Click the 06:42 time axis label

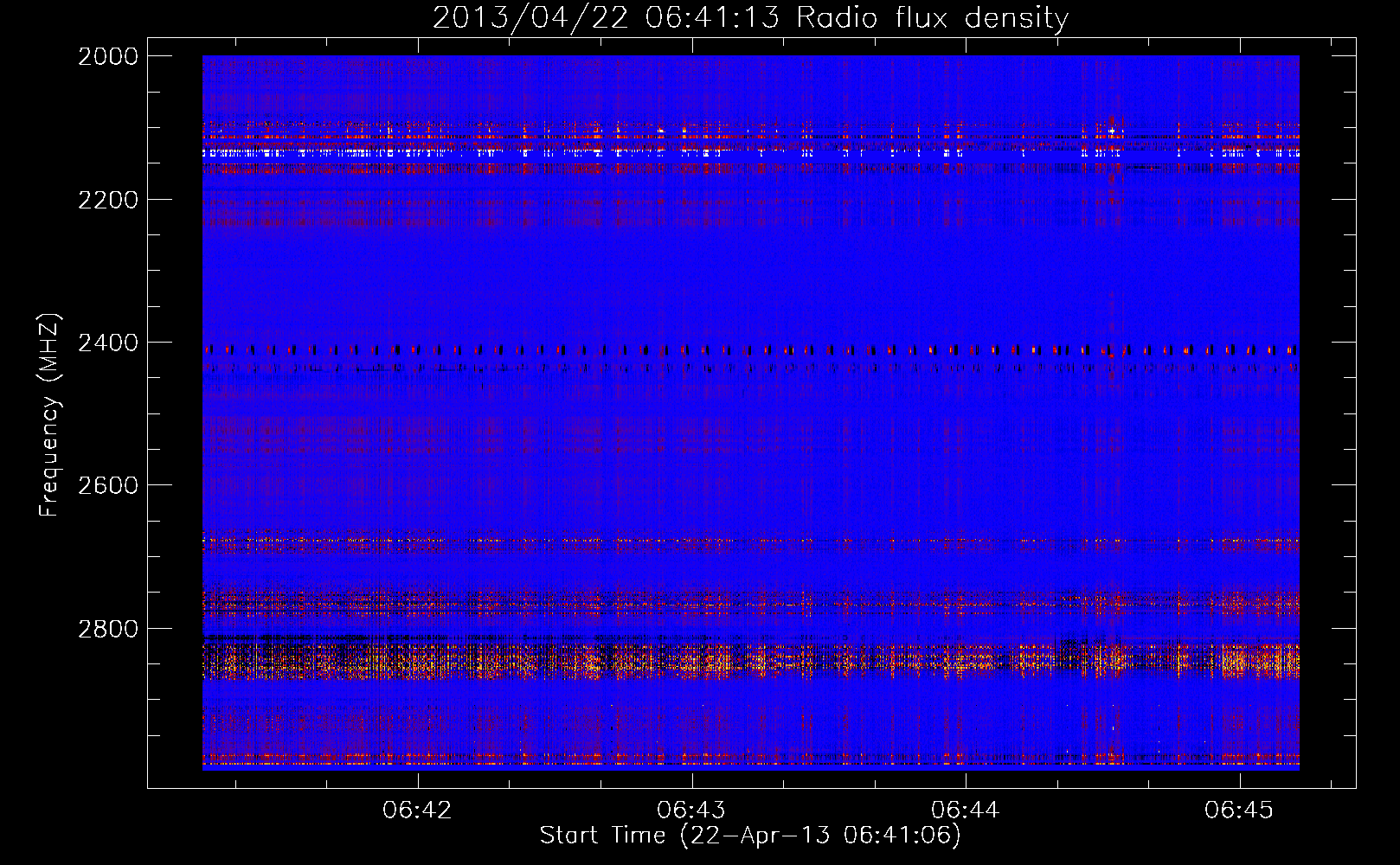point(417,811)
